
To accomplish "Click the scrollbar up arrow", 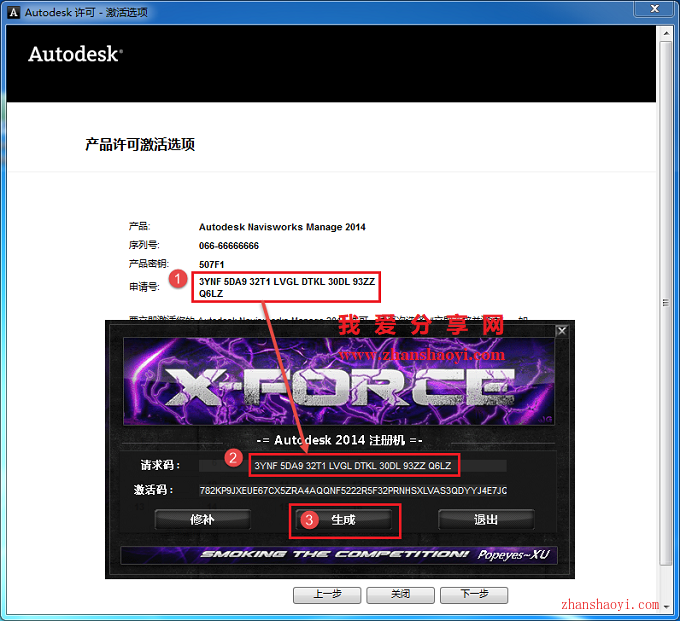I will tap(666, 33).
